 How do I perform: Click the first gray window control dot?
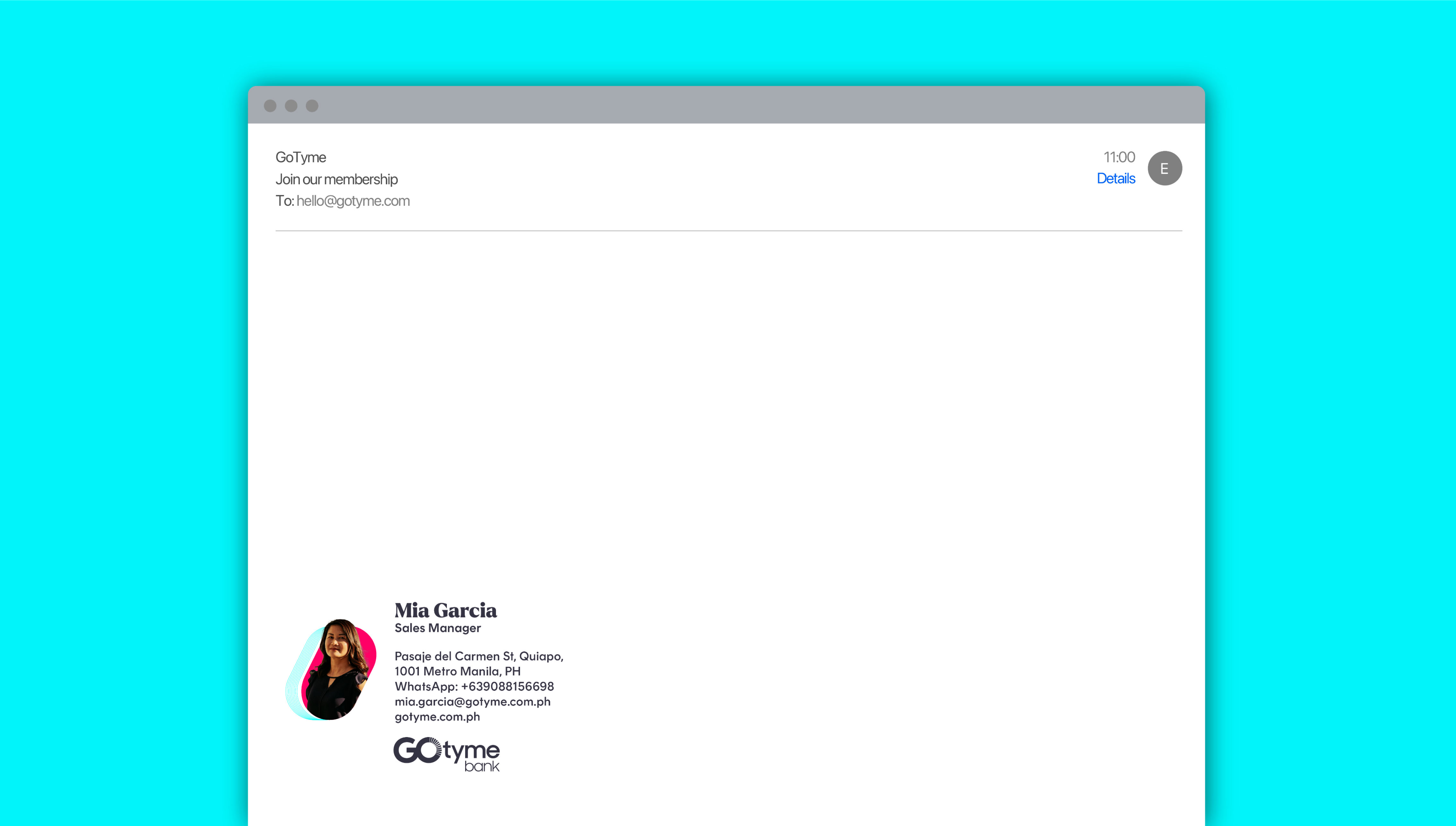tap(270, 106)
